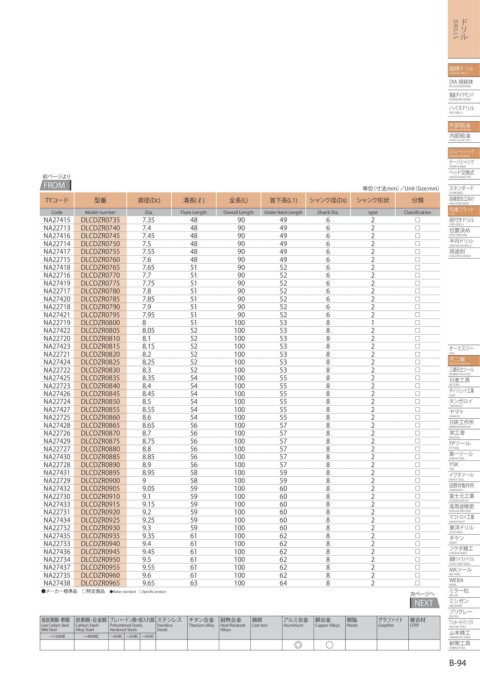This screenshot has height=677, width=480.
Task: Open the 新関工具 maker tab
Action: [x=464, y=645]
